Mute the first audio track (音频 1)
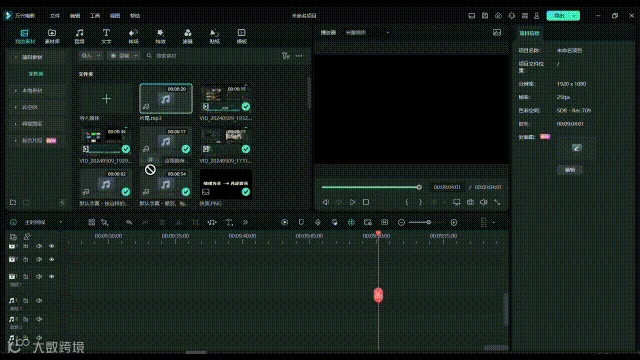The width and height of the screenshot is (640, 360). click(x=39, y=300)
